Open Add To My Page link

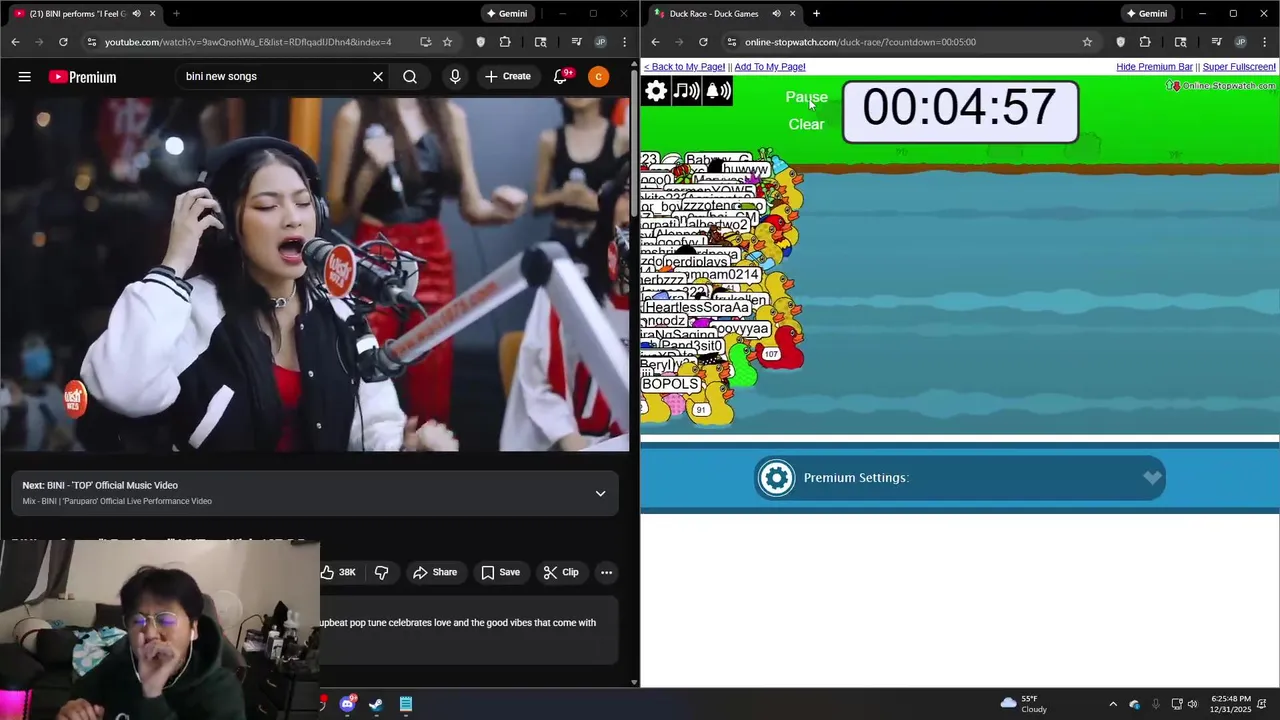click(770, 67)
